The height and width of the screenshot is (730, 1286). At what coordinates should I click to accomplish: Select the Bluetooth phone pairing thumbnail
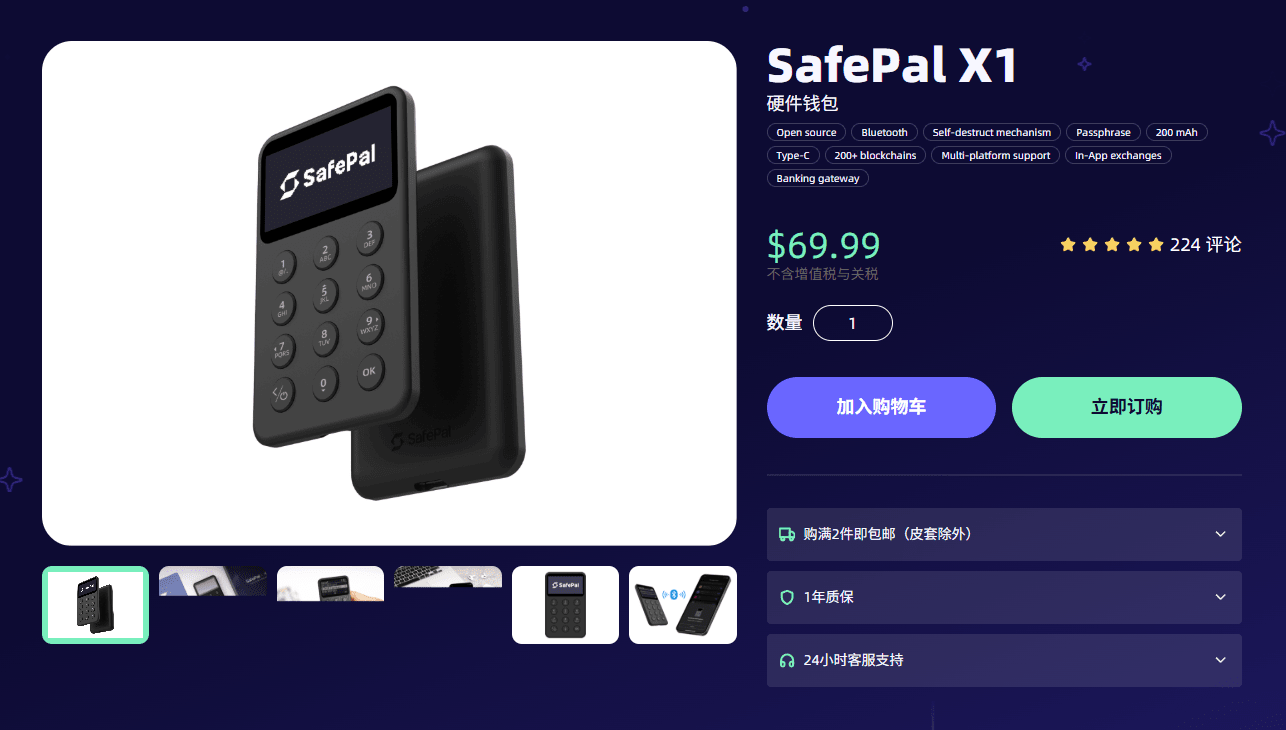(683, 605)
